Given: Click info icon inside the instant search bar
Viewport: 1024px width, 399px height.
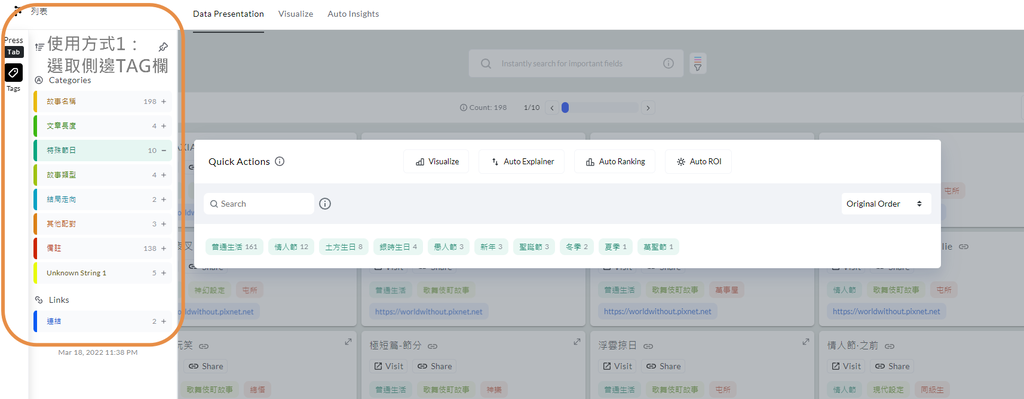Looking at the screenshot, I should [668, 63].
